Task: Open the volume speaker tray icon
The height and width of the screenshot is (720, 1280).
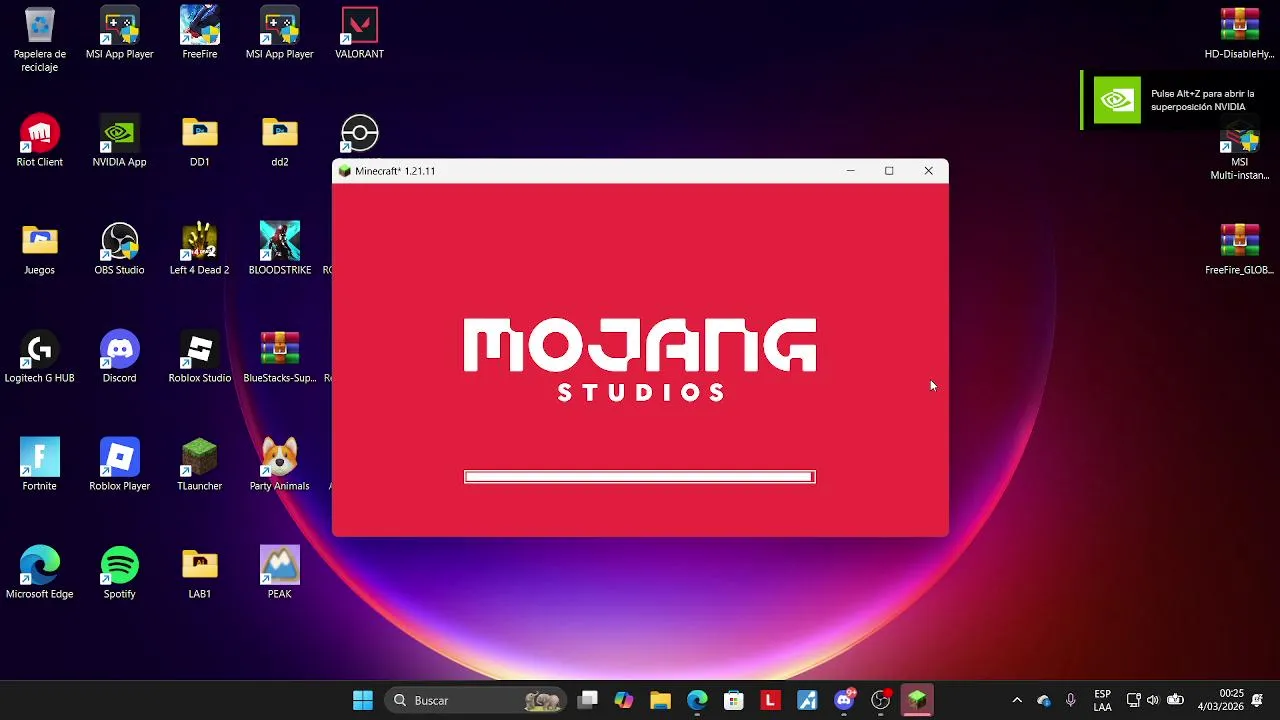Action: point(1153,700)
